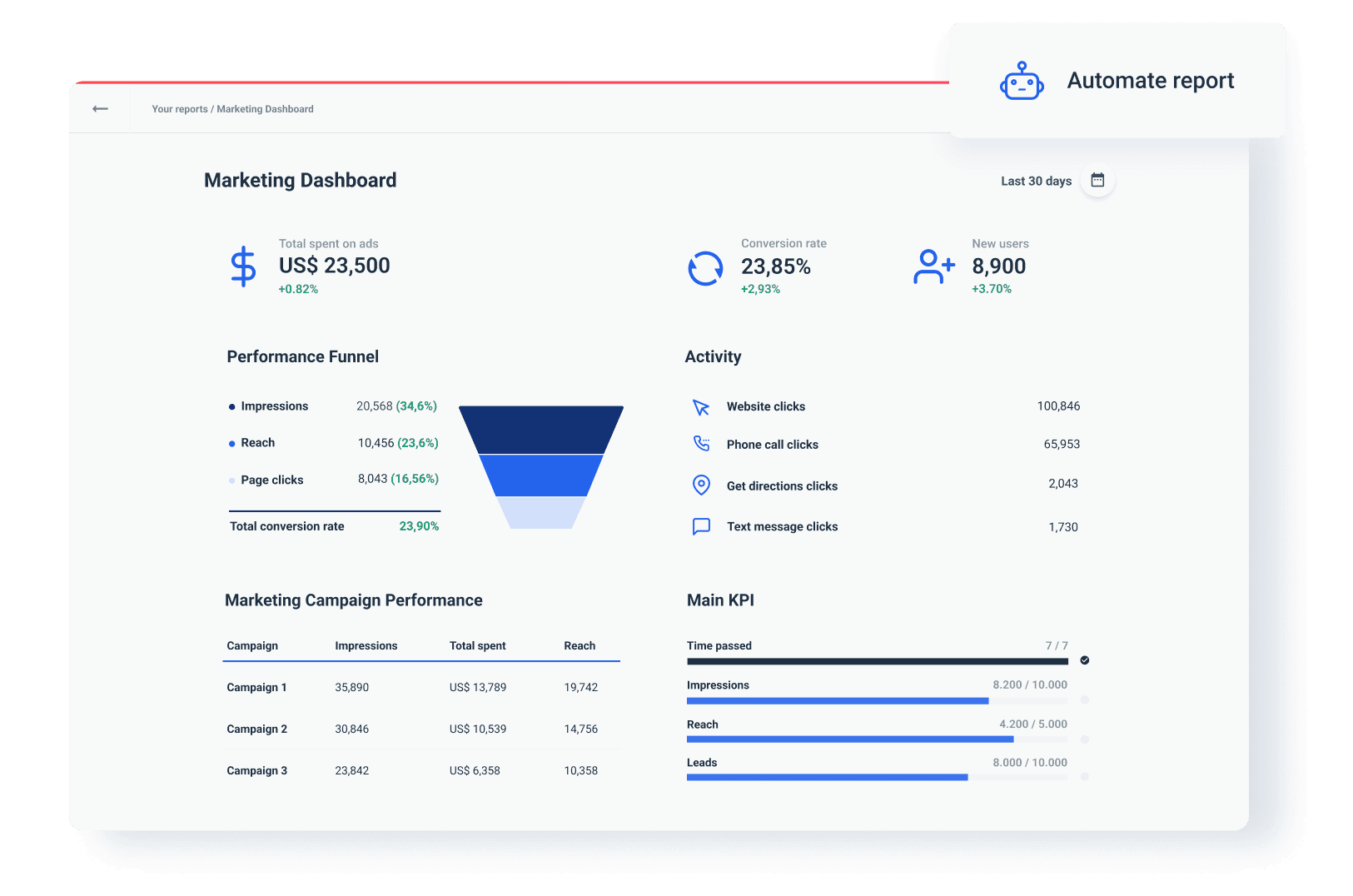Click the robot icon next to Automate report

1022,81
